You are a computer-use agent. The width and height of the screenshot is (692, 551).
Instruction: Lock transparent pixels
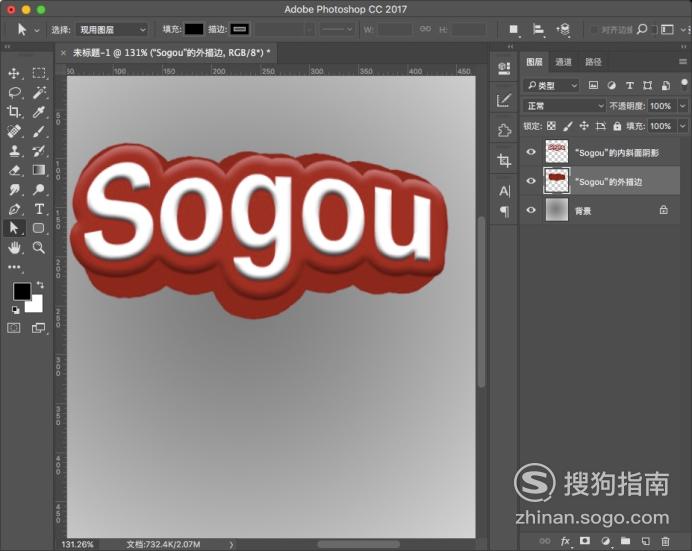tap(551, 126)
